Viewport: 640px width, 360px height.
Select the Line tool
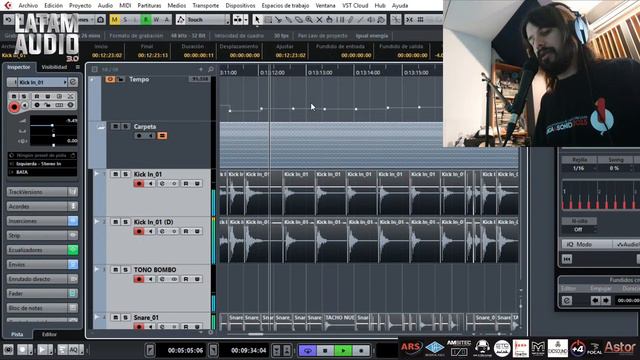[360, 20]
